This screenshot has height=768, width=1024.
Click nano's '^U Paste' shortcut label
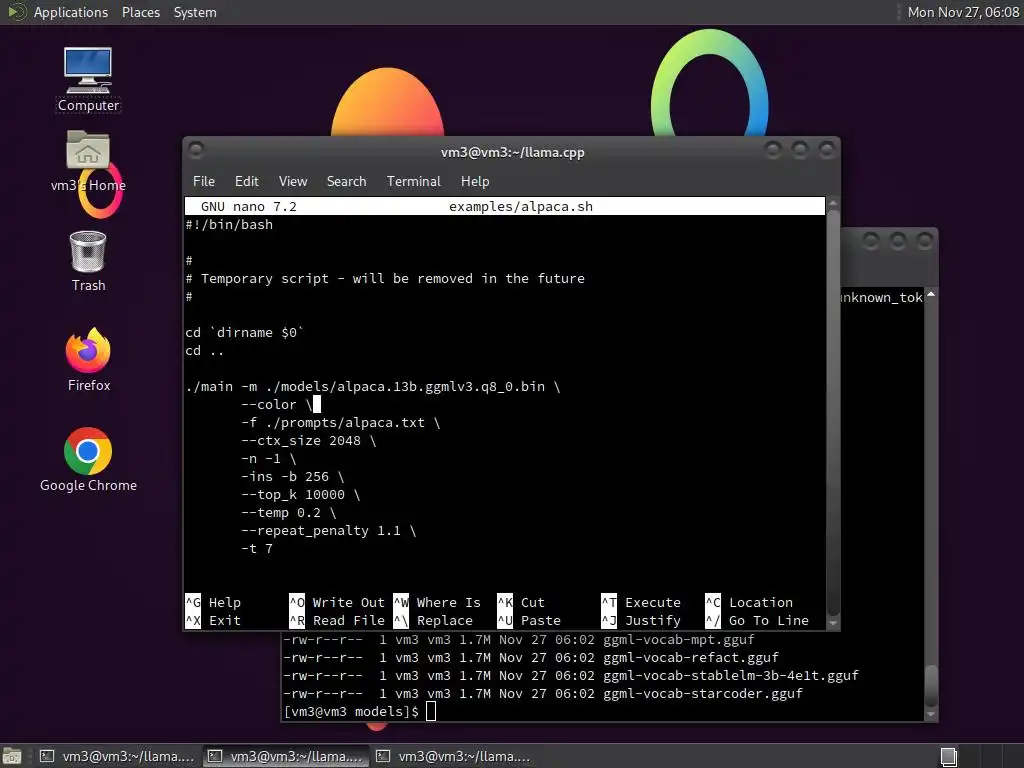[529, 620]
